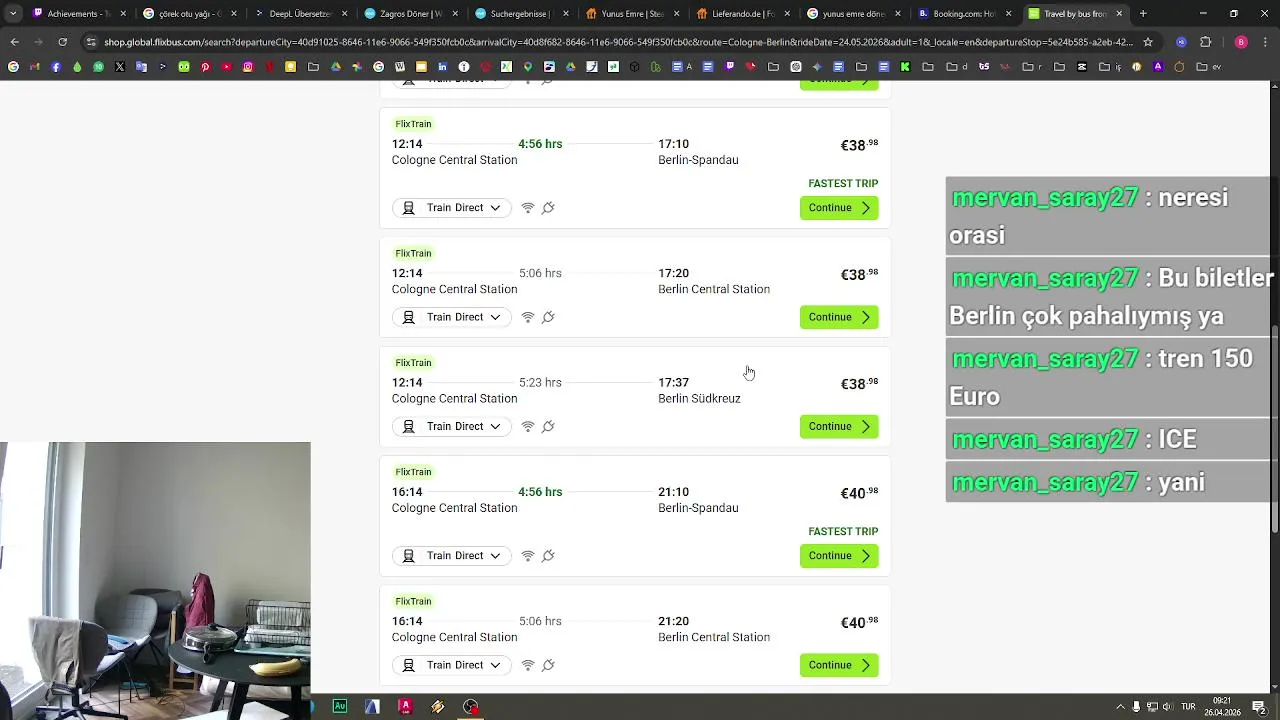Continue with 12:14 Berlin Central Station trip
This screenshot has width=1280, height=720.
(x=839, y=317)
